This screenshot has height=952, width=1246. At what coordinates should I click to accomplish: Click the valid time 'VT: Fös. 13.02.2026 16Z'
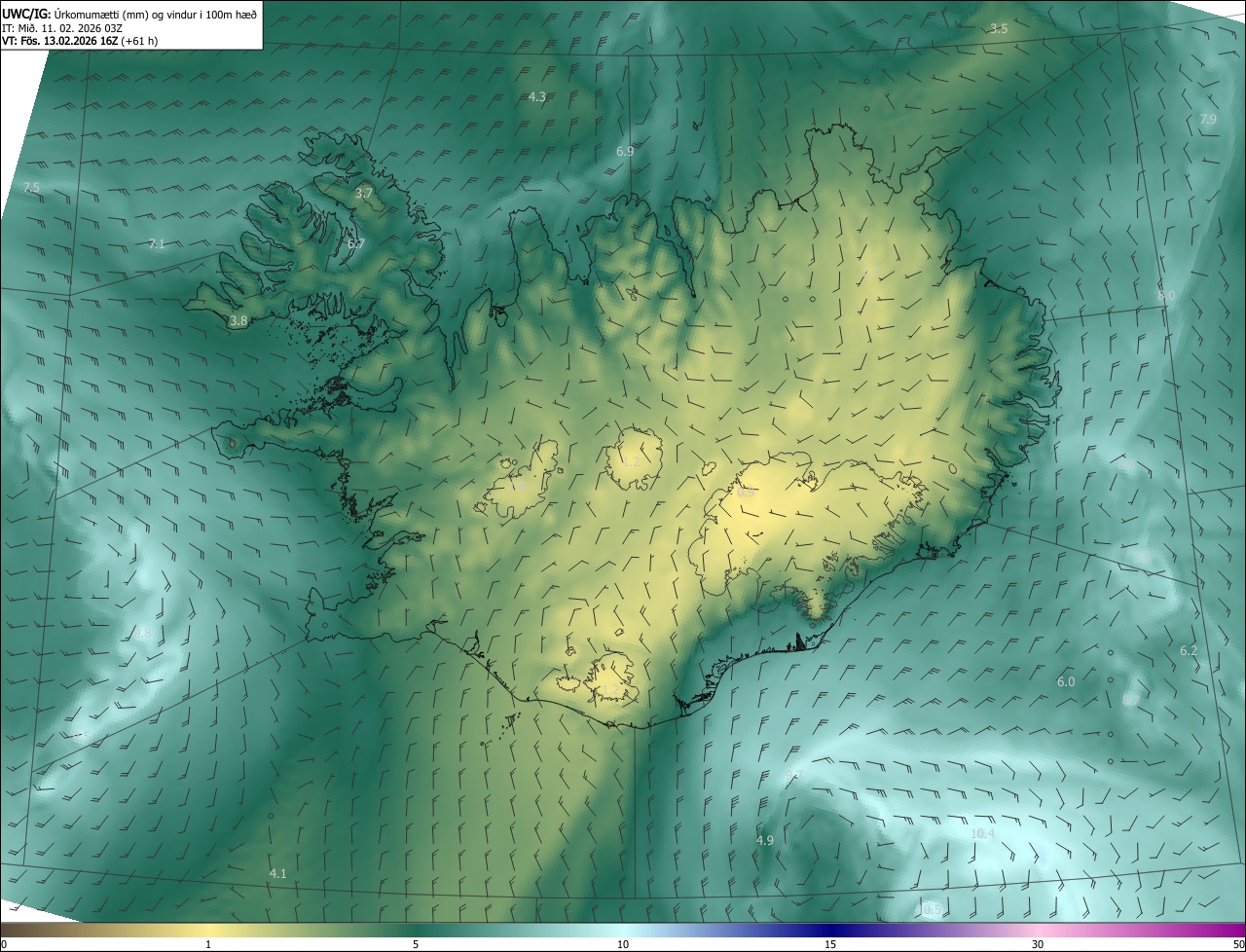point(59,41)
